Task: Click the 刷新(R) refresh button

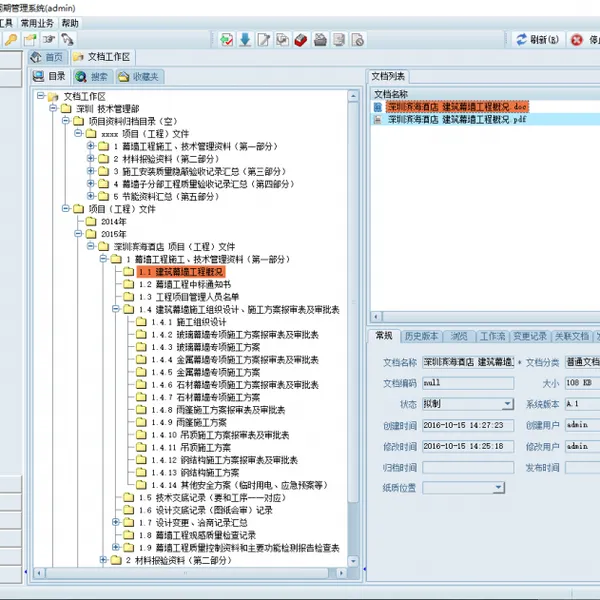Action: (x=537, y=39)
